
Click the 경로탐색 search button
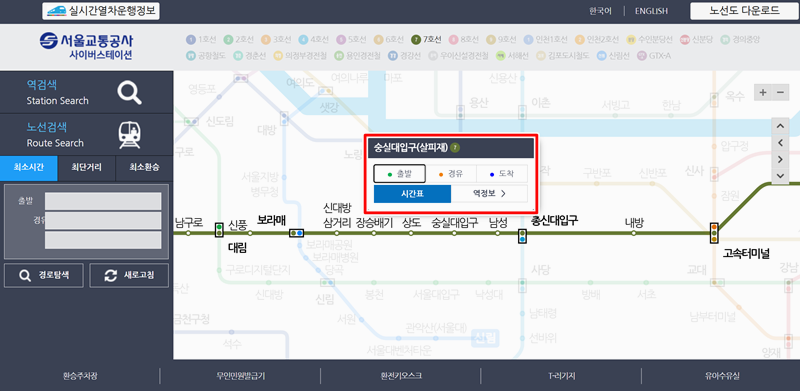44,276
